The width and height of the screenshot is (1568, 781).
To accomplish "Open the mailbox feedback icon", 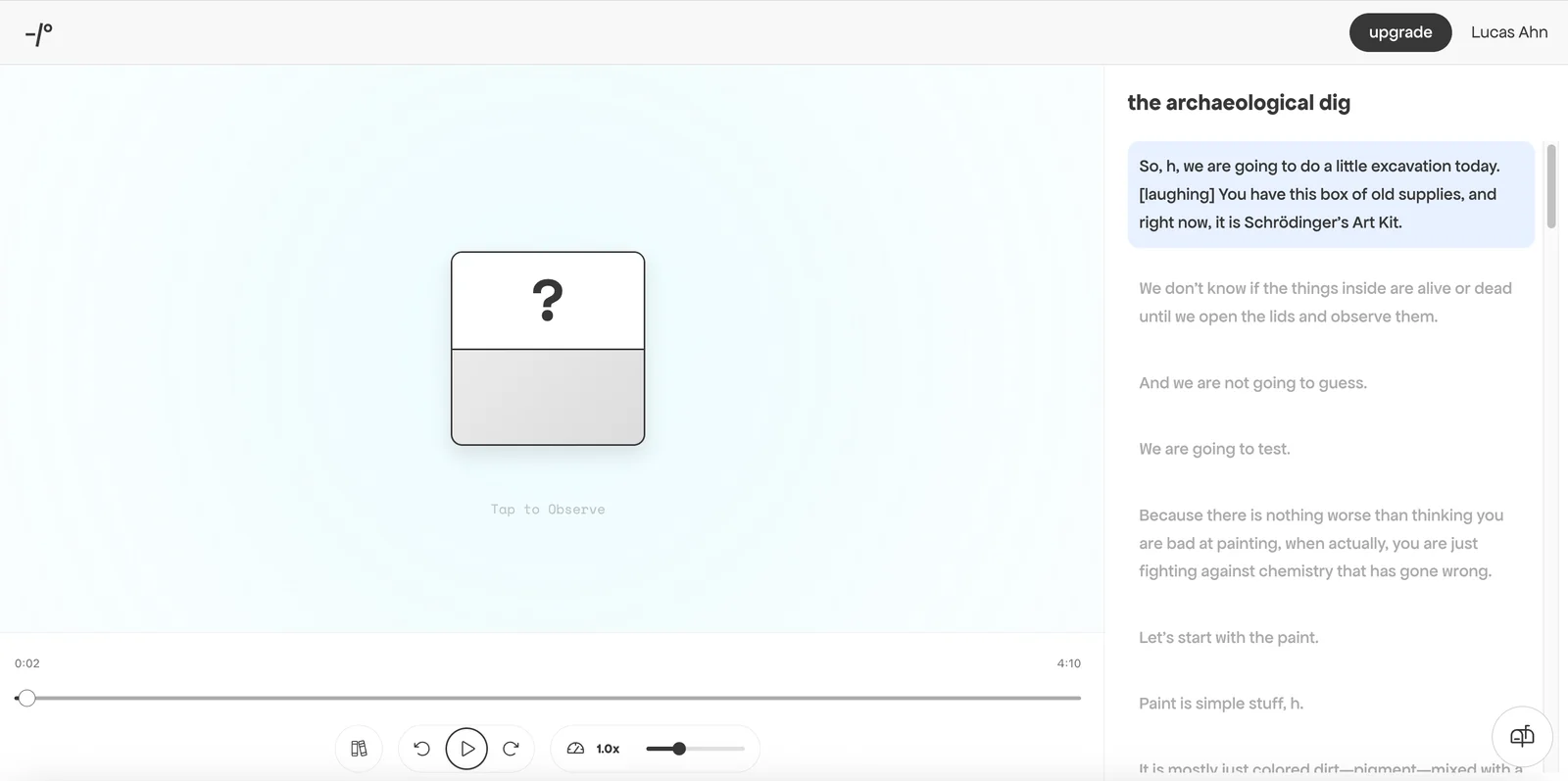I will point(1521,737).
